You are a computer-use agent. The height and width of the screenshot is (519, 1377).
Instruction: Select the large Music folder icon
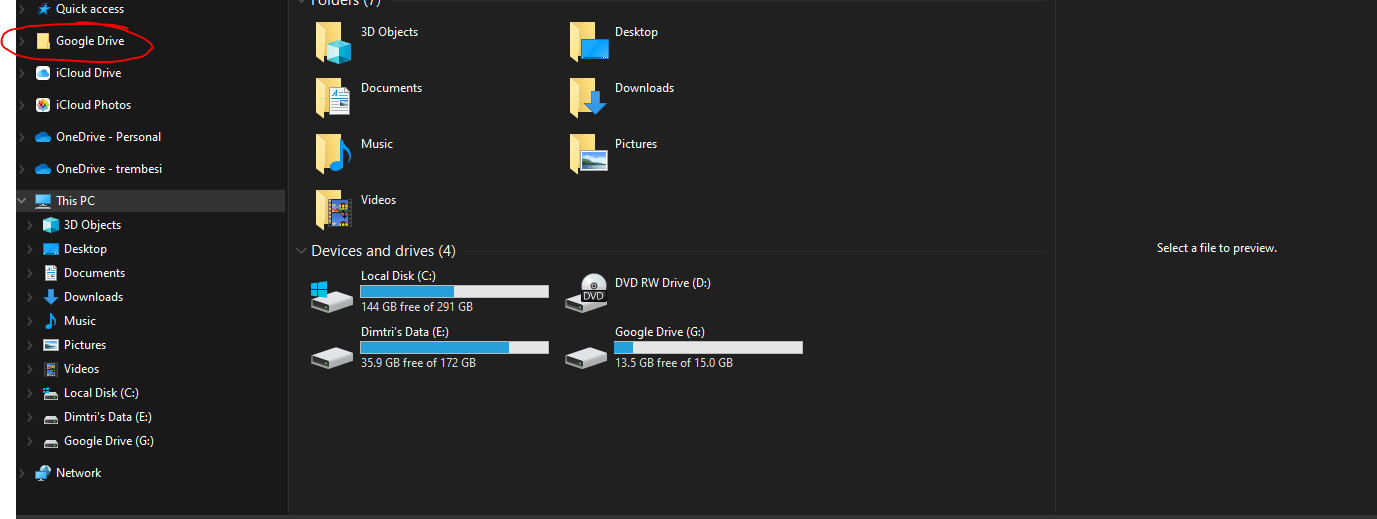coord(334,154)
